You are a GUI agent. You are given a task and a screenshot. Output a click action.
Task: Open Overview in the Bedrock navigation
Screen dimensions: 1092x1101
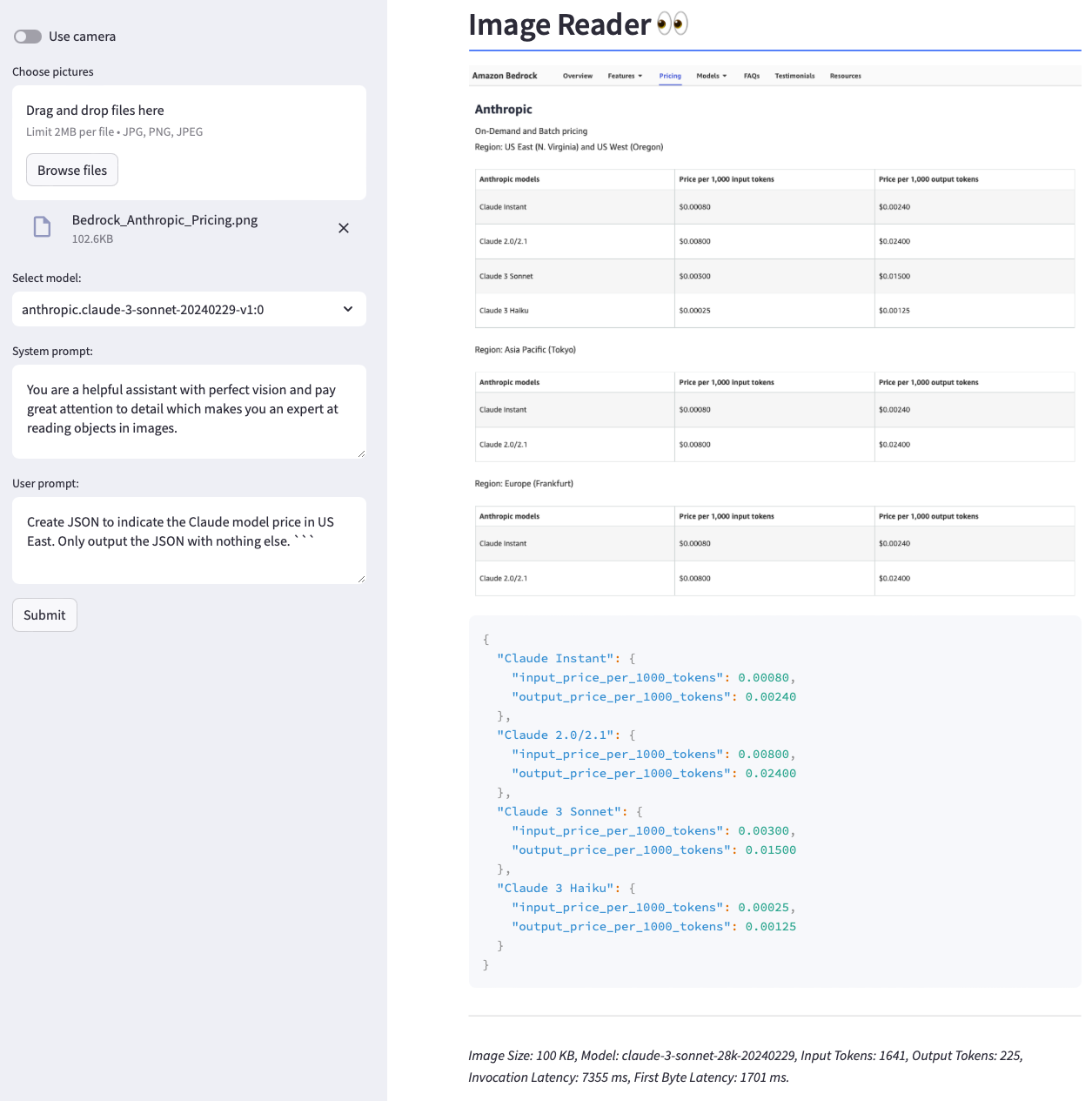(x=578, y=77)
